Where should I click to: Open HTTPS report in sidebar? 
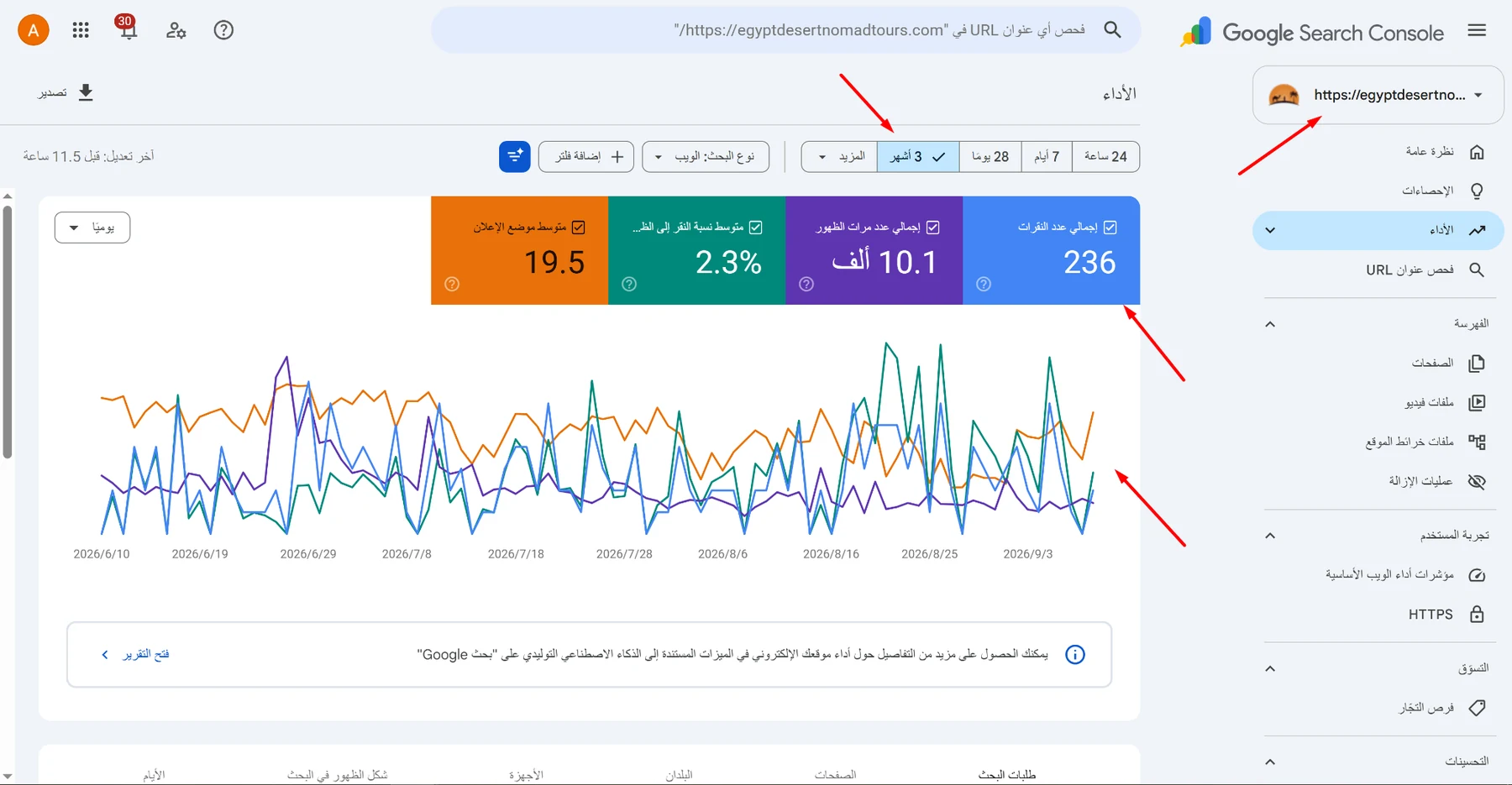[x=1378, y=615]
